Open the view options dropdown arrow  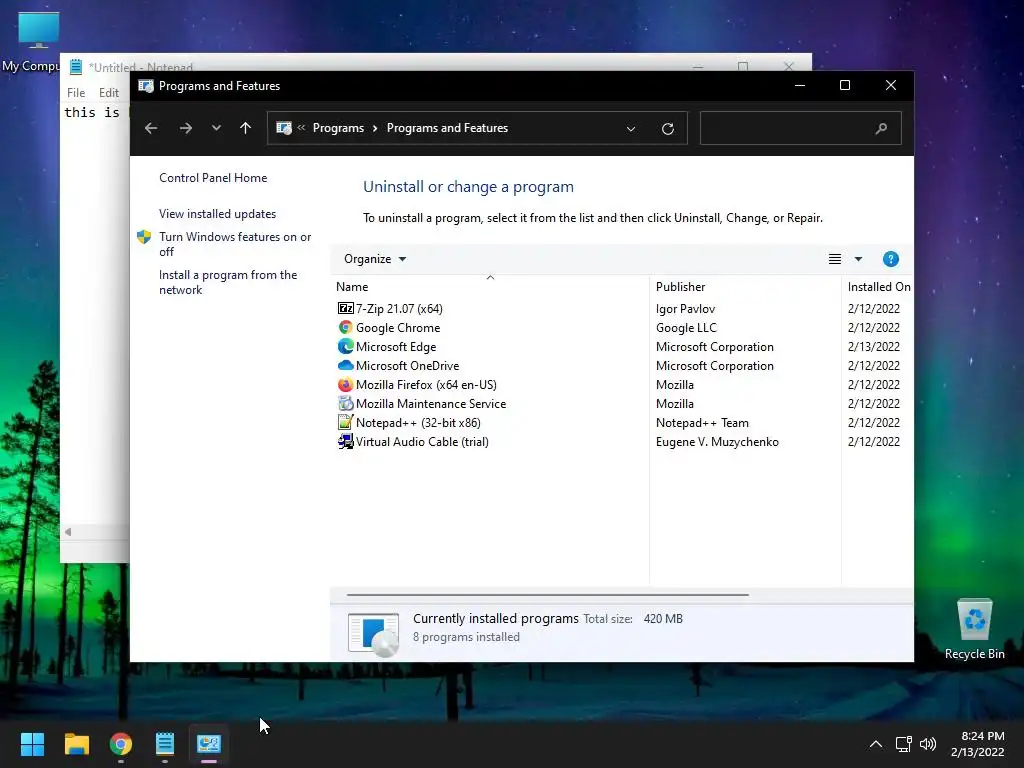click(858, 259)
